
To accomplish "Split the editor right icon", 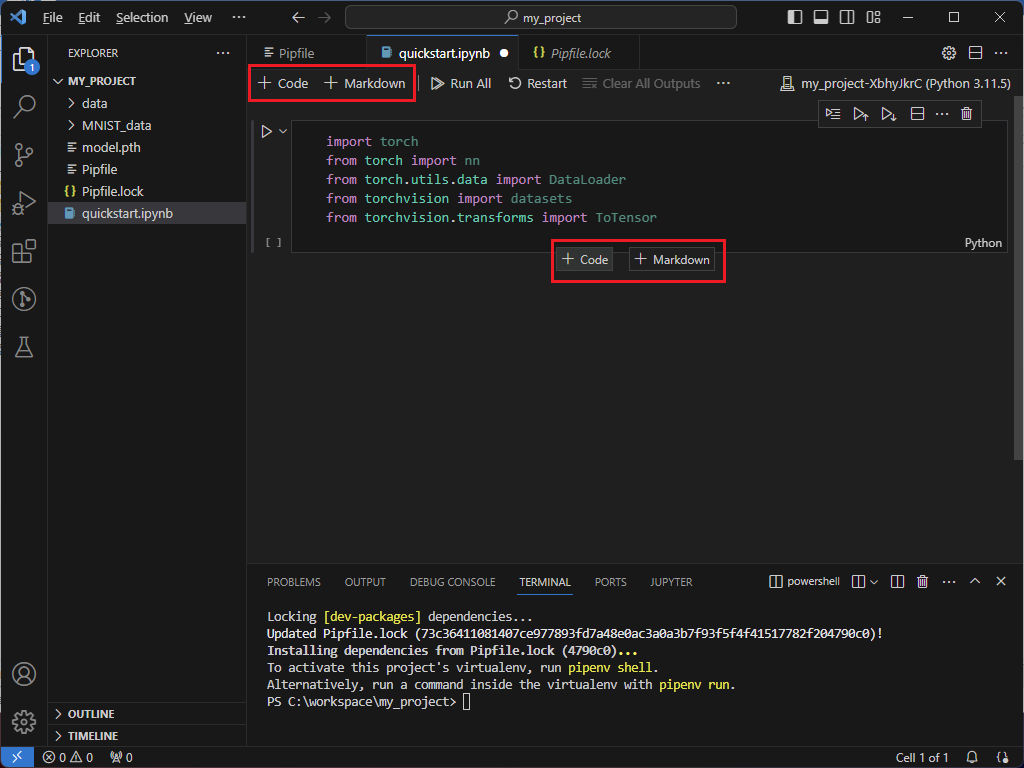I will (975, 53).
